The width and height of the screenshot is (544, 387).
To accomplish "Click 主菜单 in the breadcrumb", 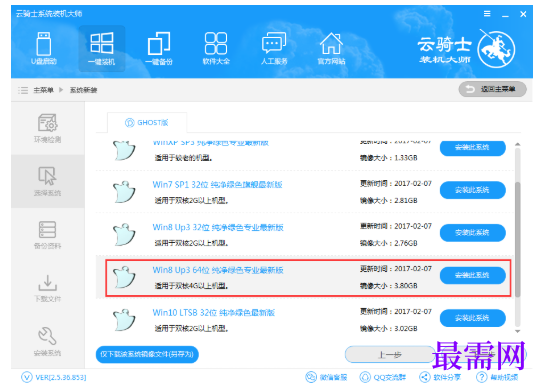I will tap(43, 90).
